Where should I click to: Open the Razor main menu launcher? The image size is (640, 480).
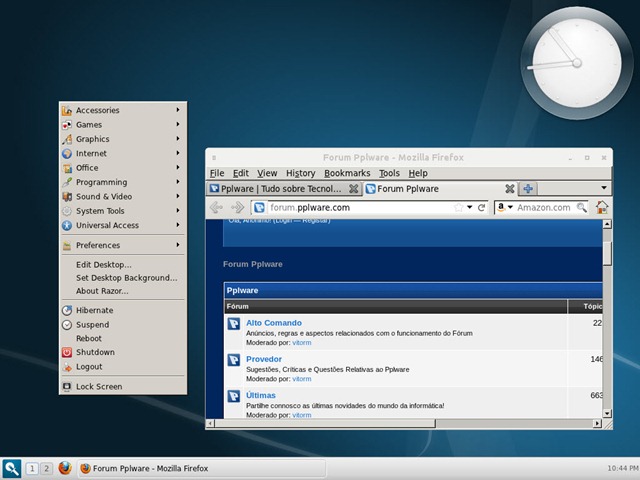[x=11, y=468]
